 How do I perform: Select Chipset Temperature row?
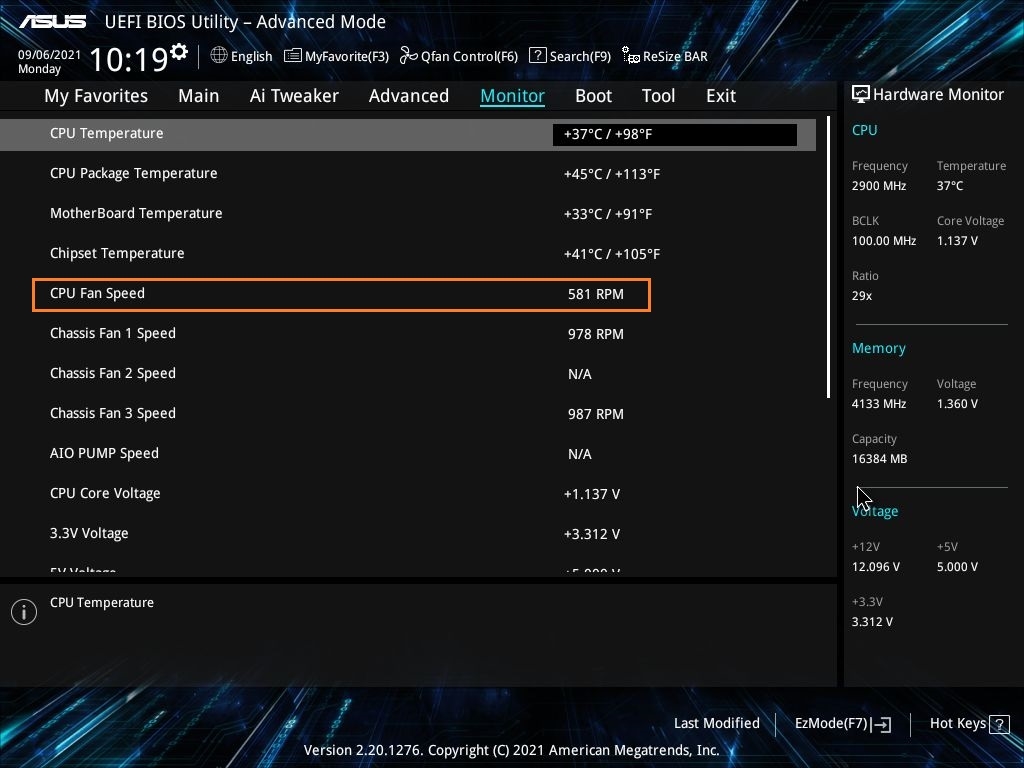click(x=408, y=253)
